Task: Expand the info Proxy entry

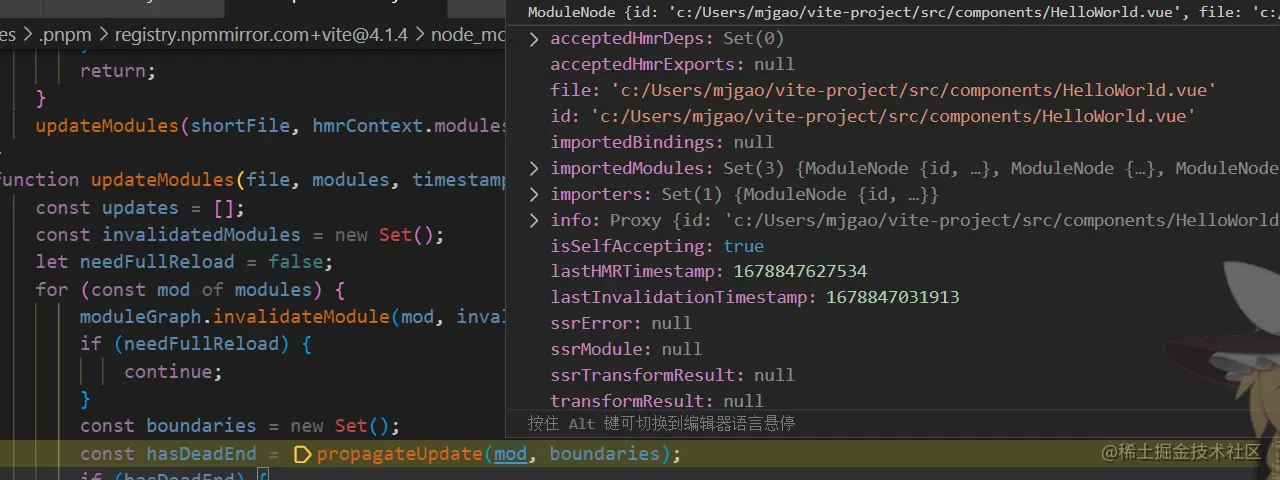Action: (534, 220)
